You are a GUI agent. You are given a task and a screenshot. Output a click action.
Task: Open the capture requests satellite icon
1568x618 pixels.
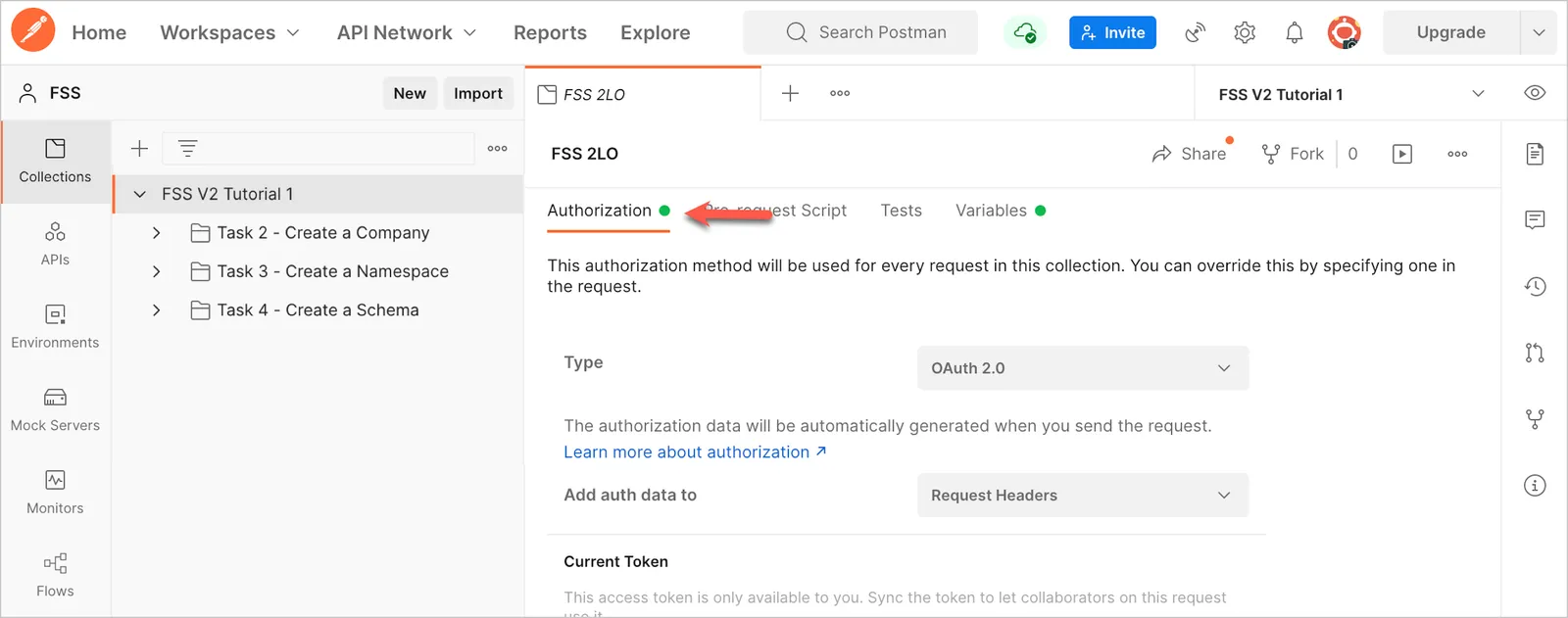(1195, 32)
